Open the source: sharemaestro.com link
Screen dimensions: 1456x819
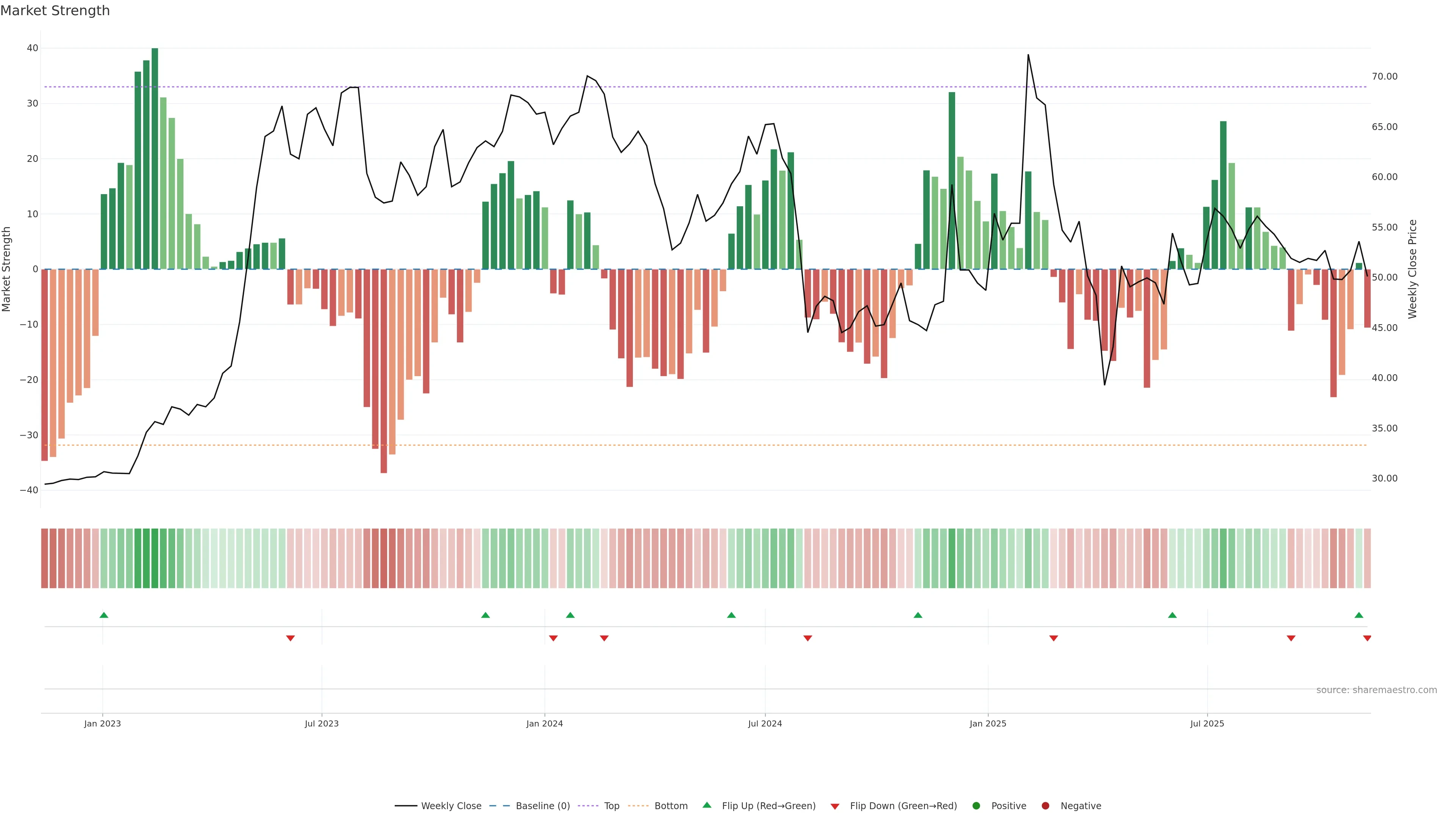click(x=1376, y=690)
